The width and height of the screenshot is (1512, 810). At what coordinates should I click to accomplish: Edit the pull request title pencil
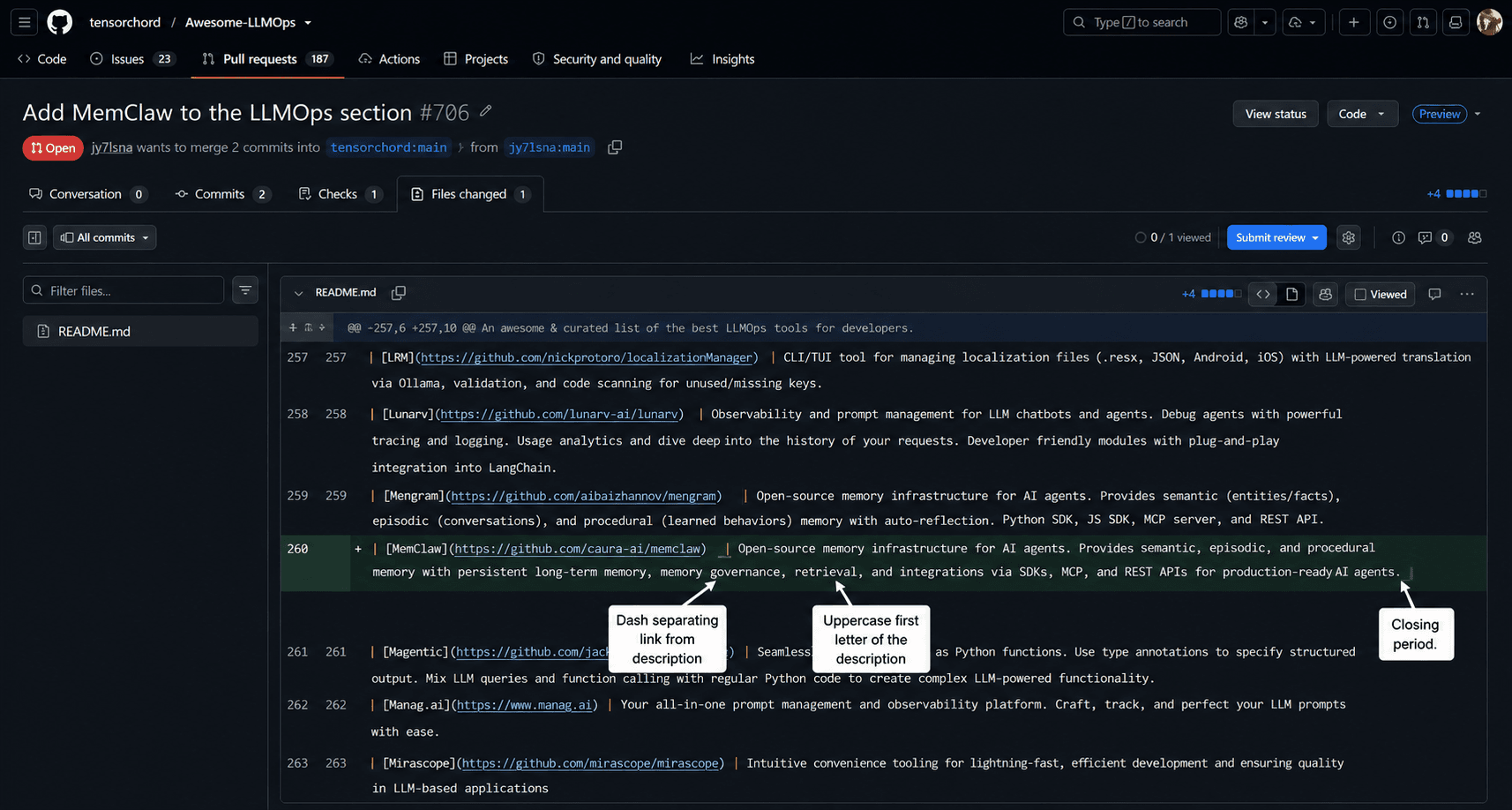(485, 111)
